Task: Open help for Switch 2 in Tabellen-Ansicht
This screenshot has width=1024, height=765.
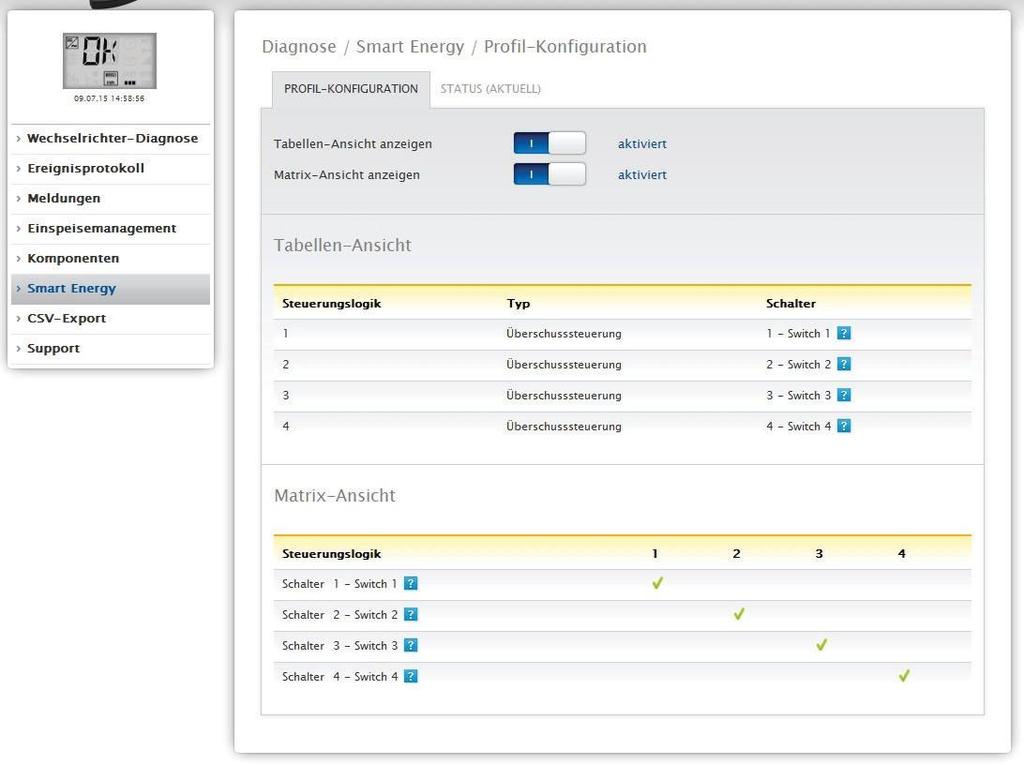Action: 844,364
